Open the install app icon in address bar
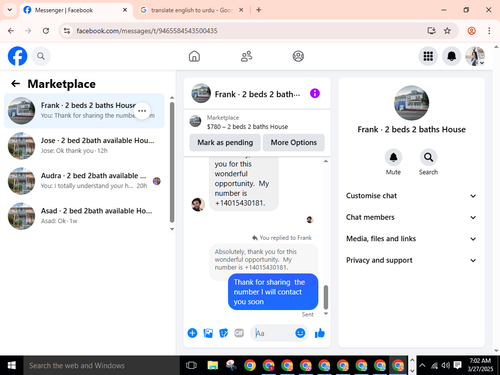500x375 pixels. [x=431, y=31]
